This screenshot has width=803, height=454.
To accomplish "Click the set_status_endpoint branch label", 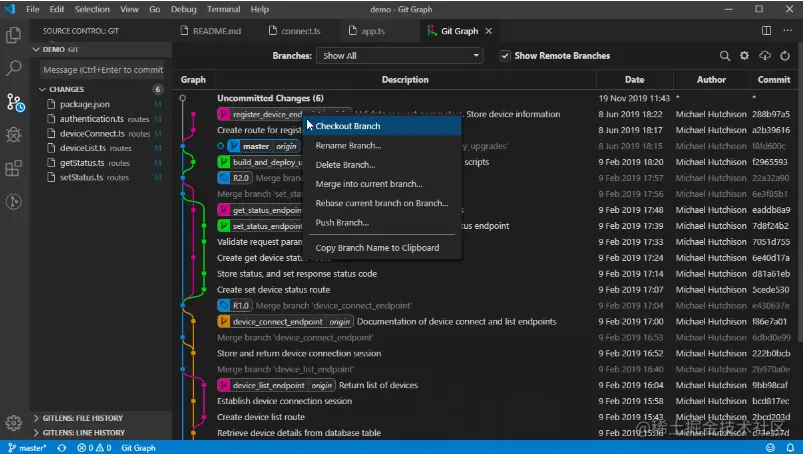I will tap(260, 226).
